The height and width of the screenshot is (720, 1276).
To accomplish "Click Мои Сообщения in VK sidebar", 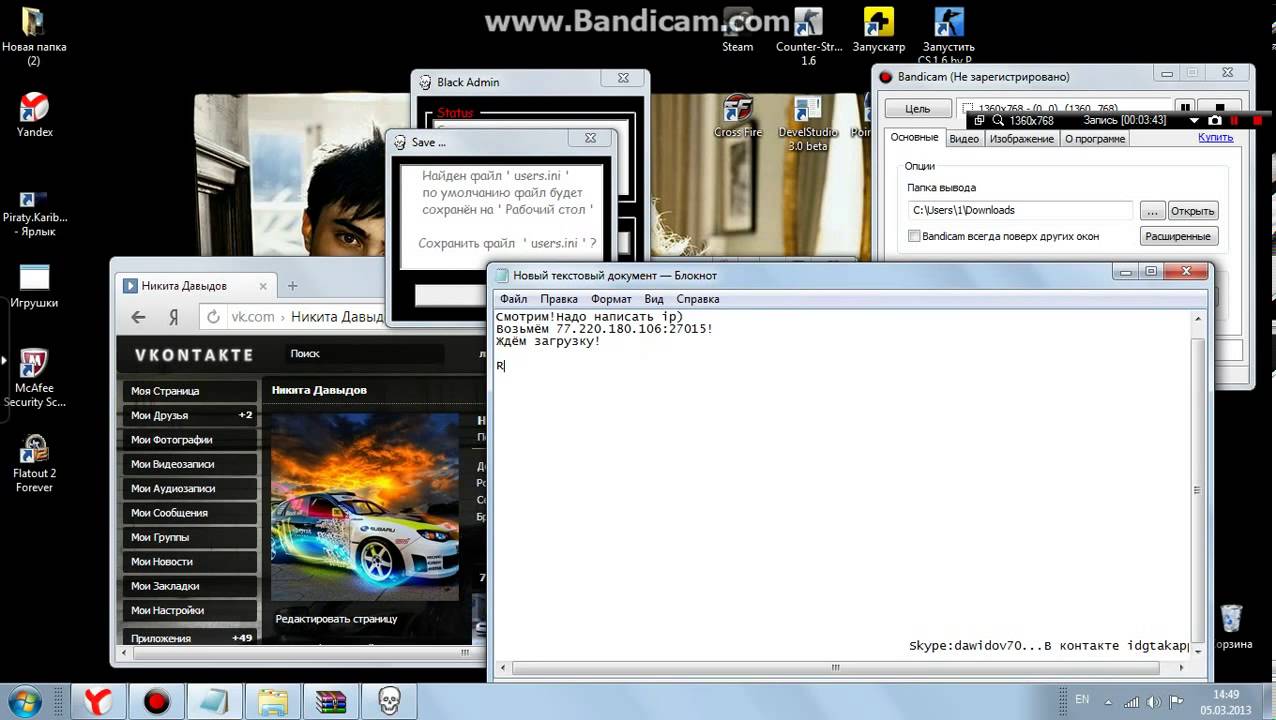I will click(191, 513).
